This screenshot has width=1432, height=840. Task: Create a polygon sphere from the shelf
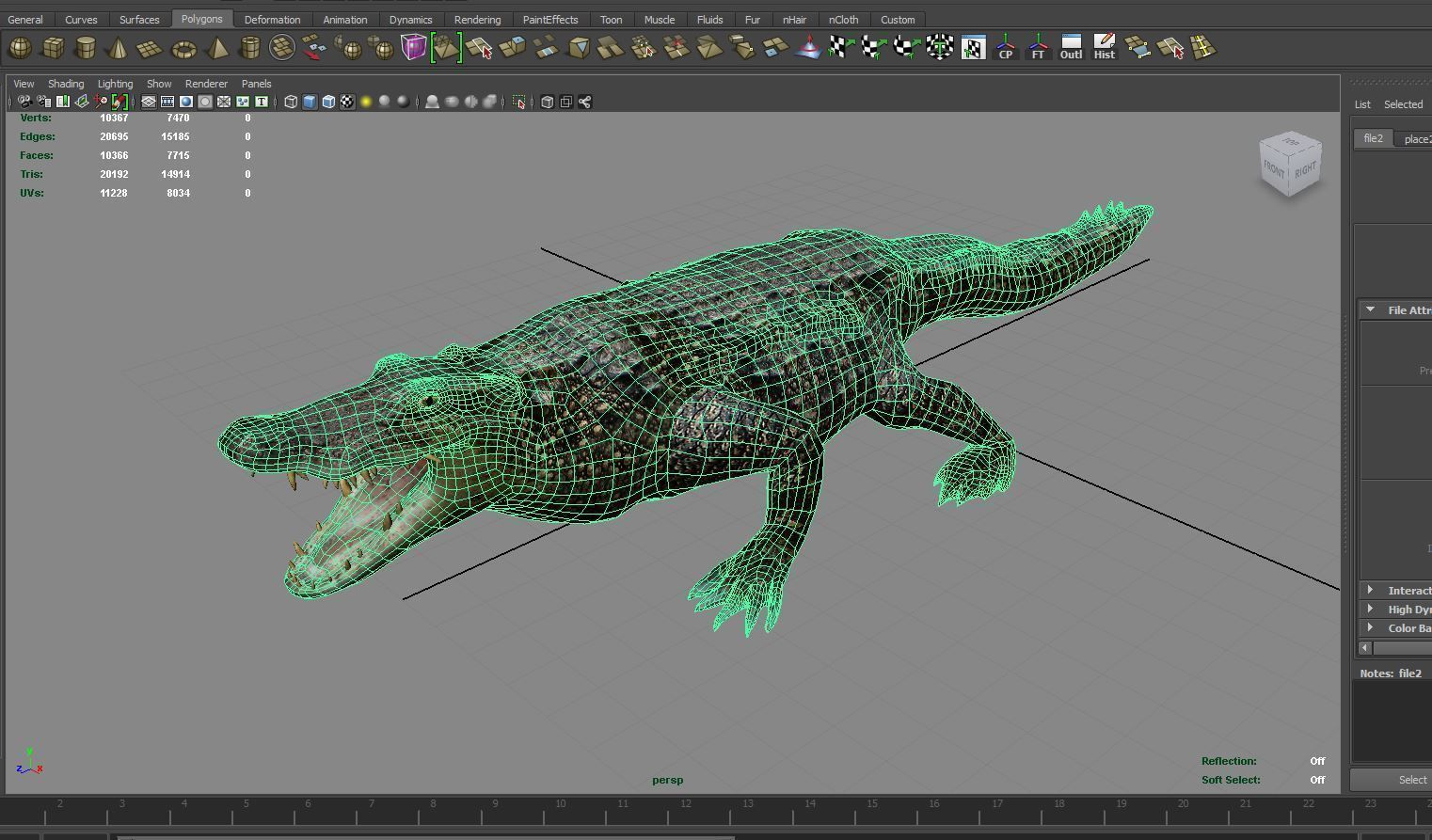[20, 47]
